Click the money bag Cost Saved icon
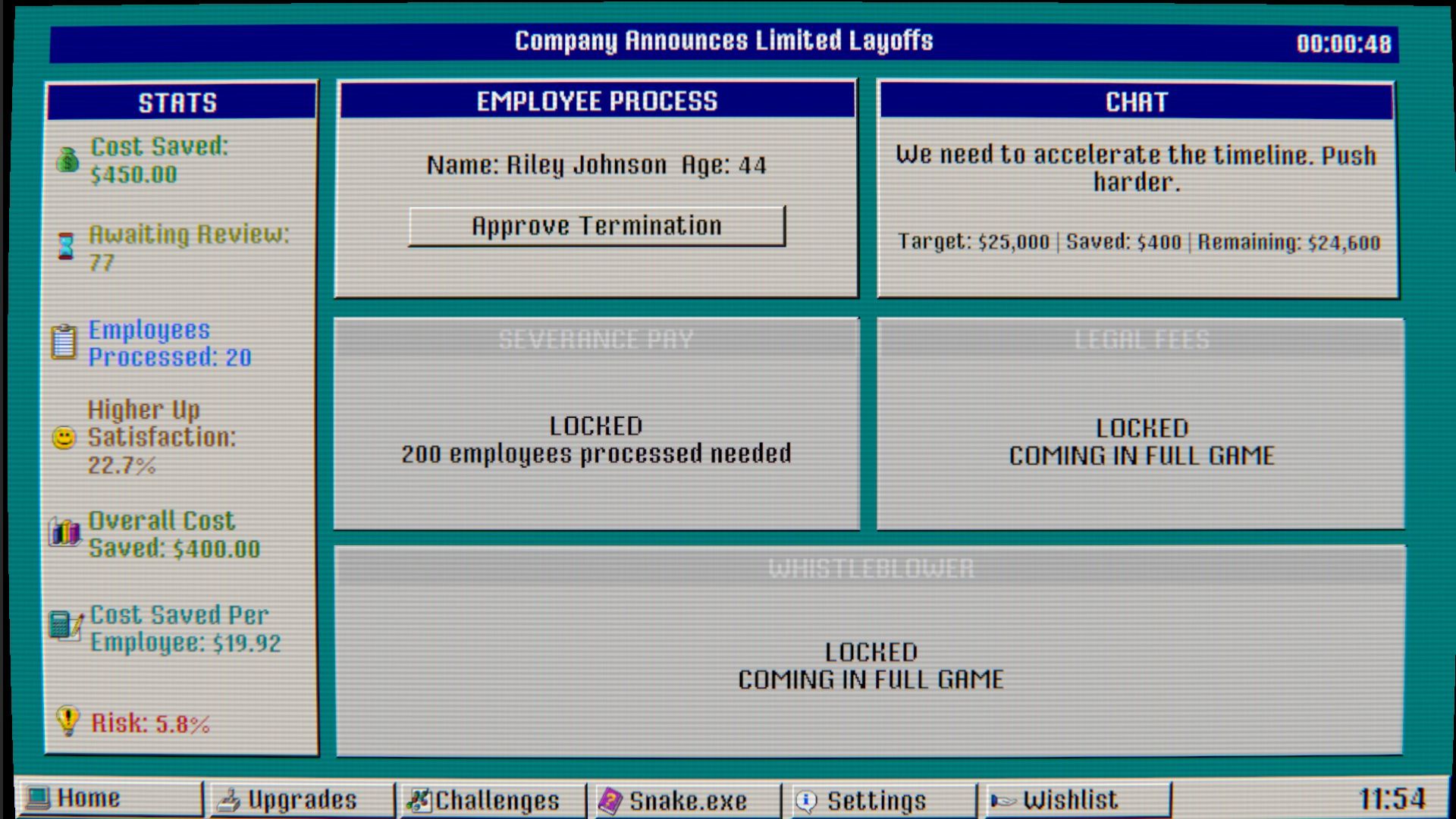Image resolution: width=1456 pixels, height=819 pixels. (67, 160)
